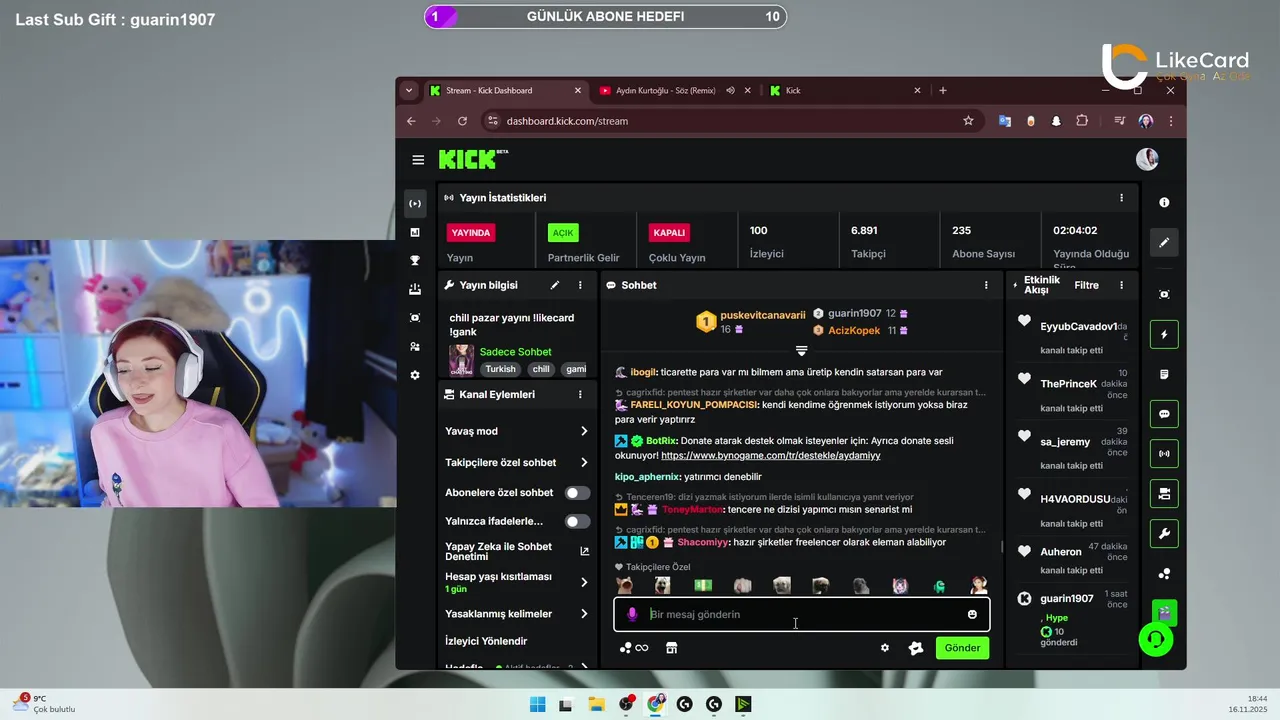Image resolution: width=1280 pixels, height=720 pixels.
Task: Click the Gönder send button
Action: [x=962, y=648]
